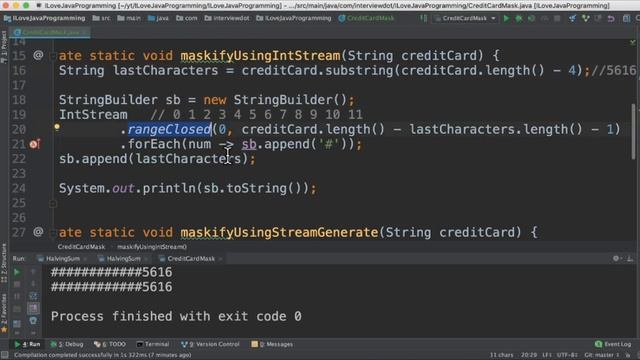
Task: Open the Terminal tool window
Action: pos(153,344)
